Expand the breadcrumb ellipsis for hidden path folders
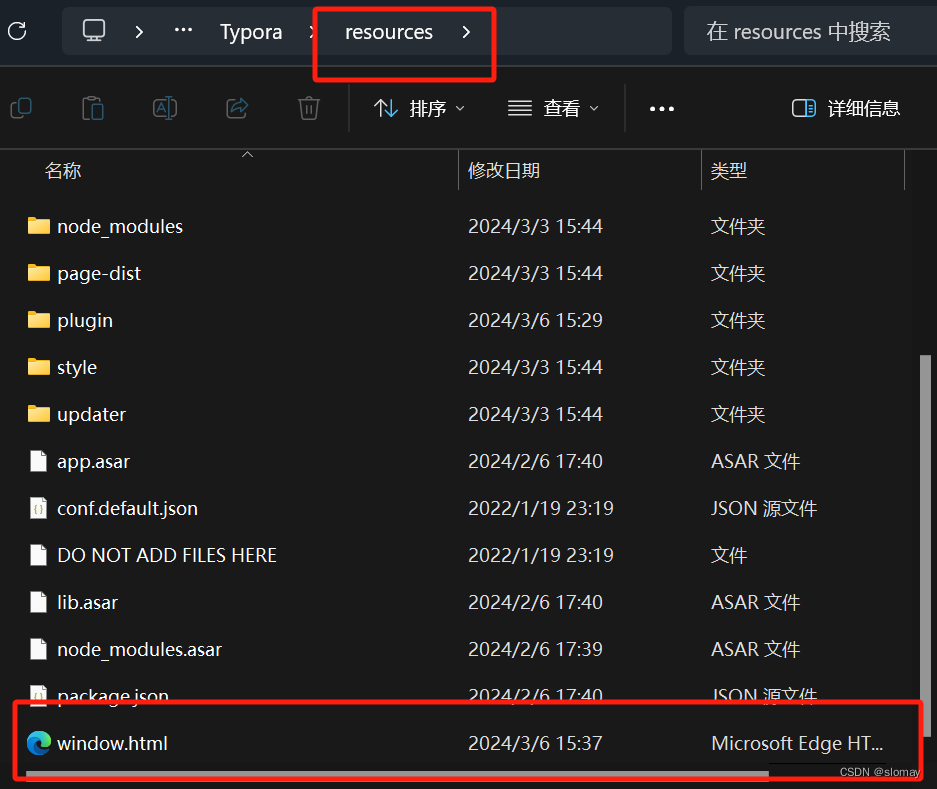The width and height of the screenshot is (937, 789). 182,31
